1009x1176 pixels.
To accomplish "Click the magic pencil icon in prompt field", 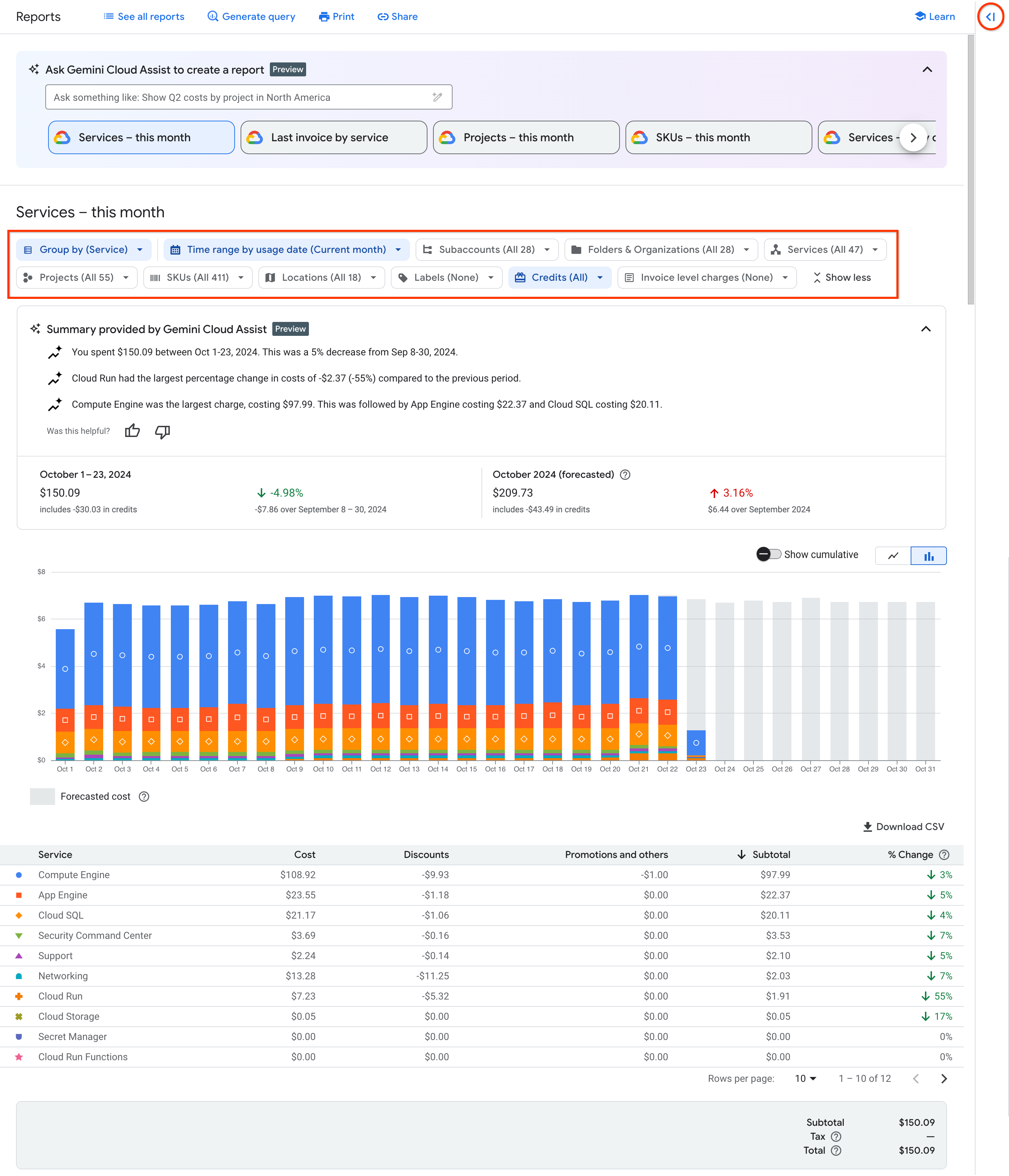I will pos(437,97).
